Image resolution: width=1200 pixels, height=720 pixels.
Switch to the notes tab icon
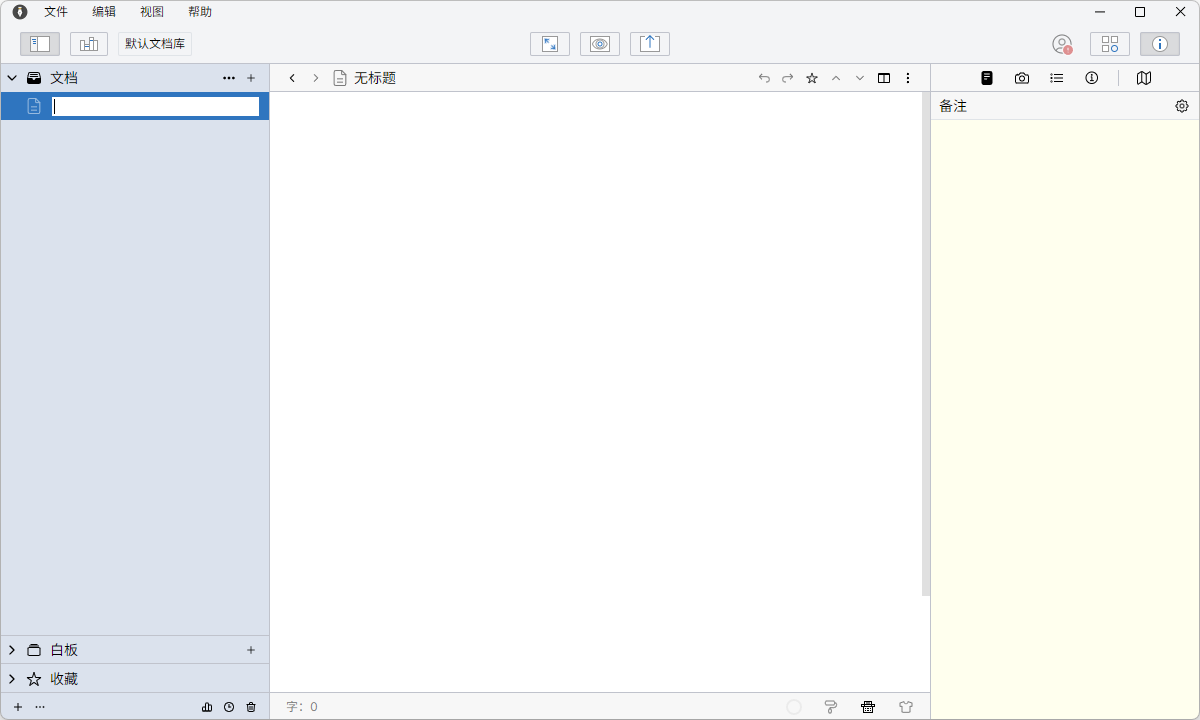pos(987,78)
